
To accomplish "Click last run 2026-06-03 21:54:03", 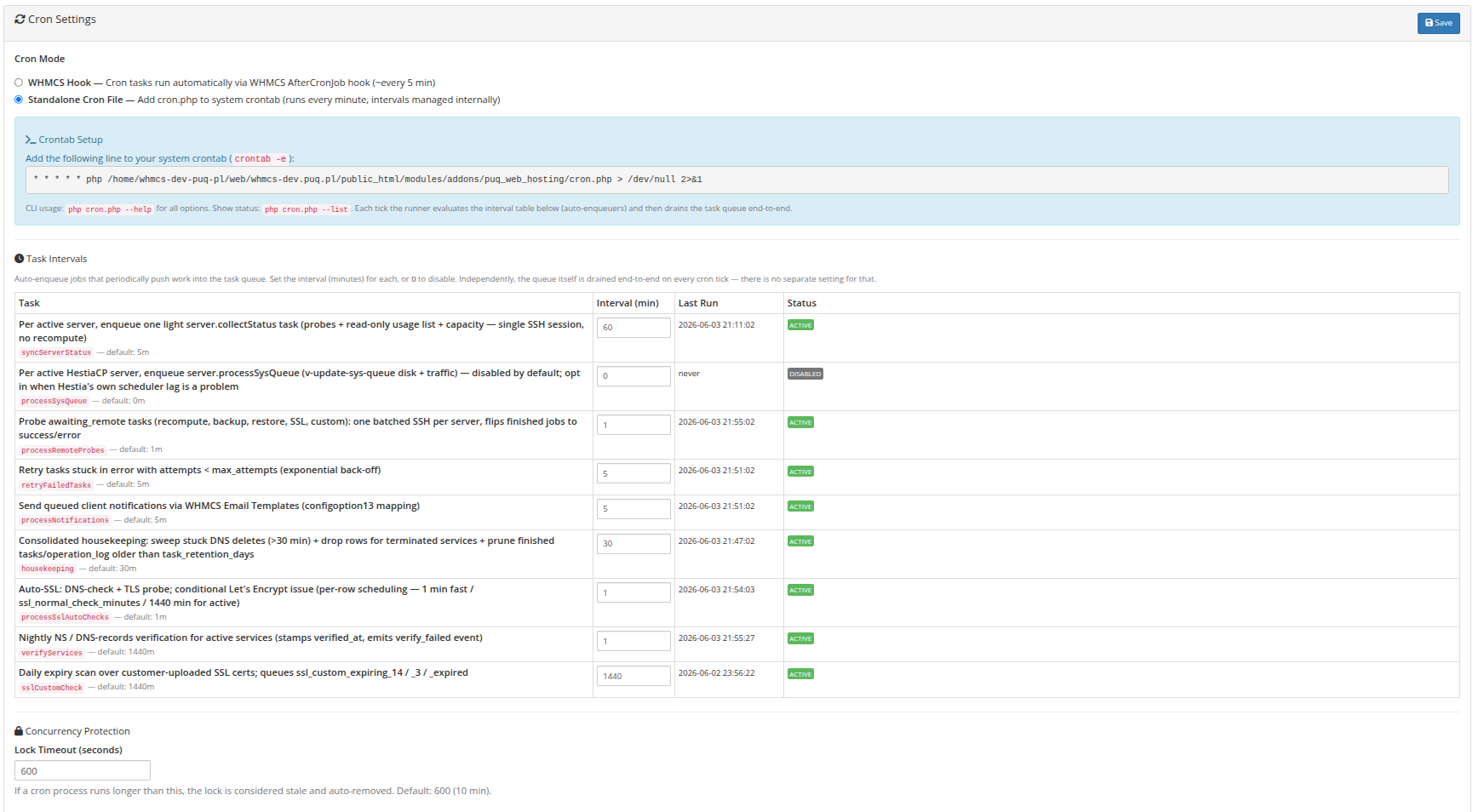I will (x=716, y=590).
